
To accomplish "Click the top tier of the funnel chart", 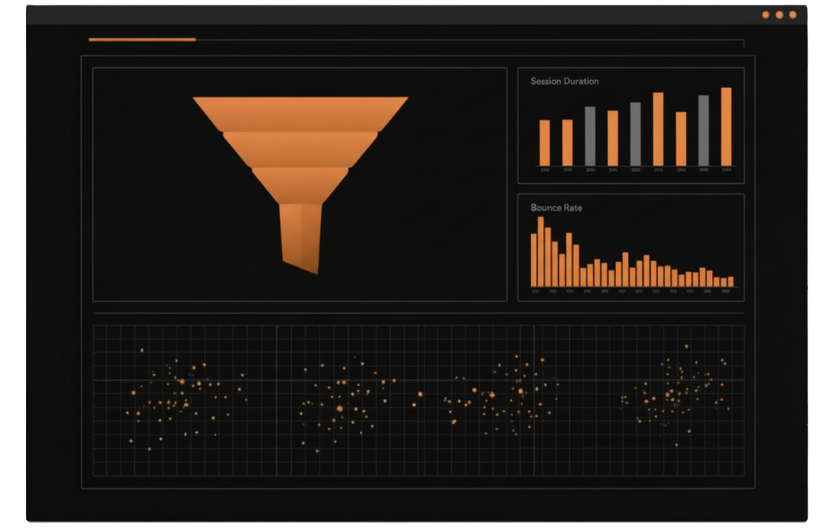I will pos(300,113).
